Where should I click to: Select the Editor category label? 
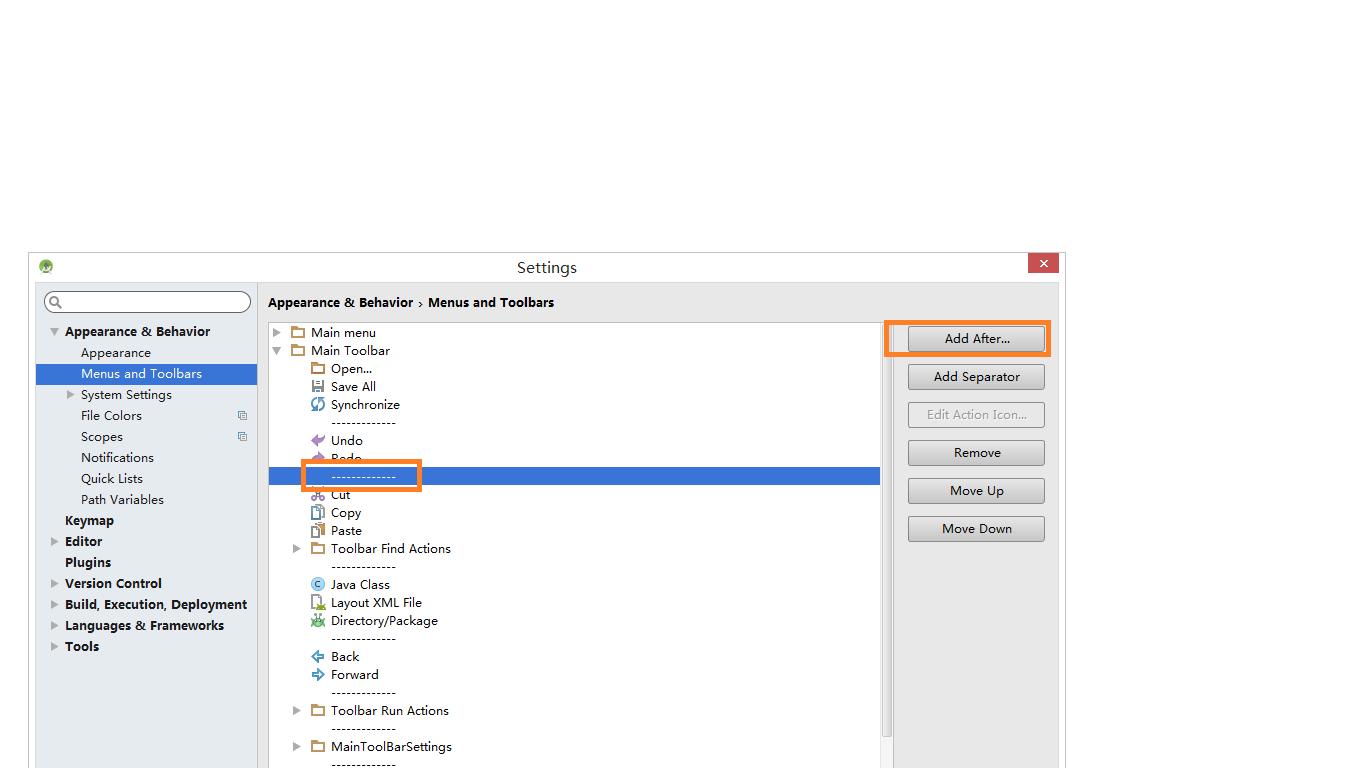pos(84,542)
